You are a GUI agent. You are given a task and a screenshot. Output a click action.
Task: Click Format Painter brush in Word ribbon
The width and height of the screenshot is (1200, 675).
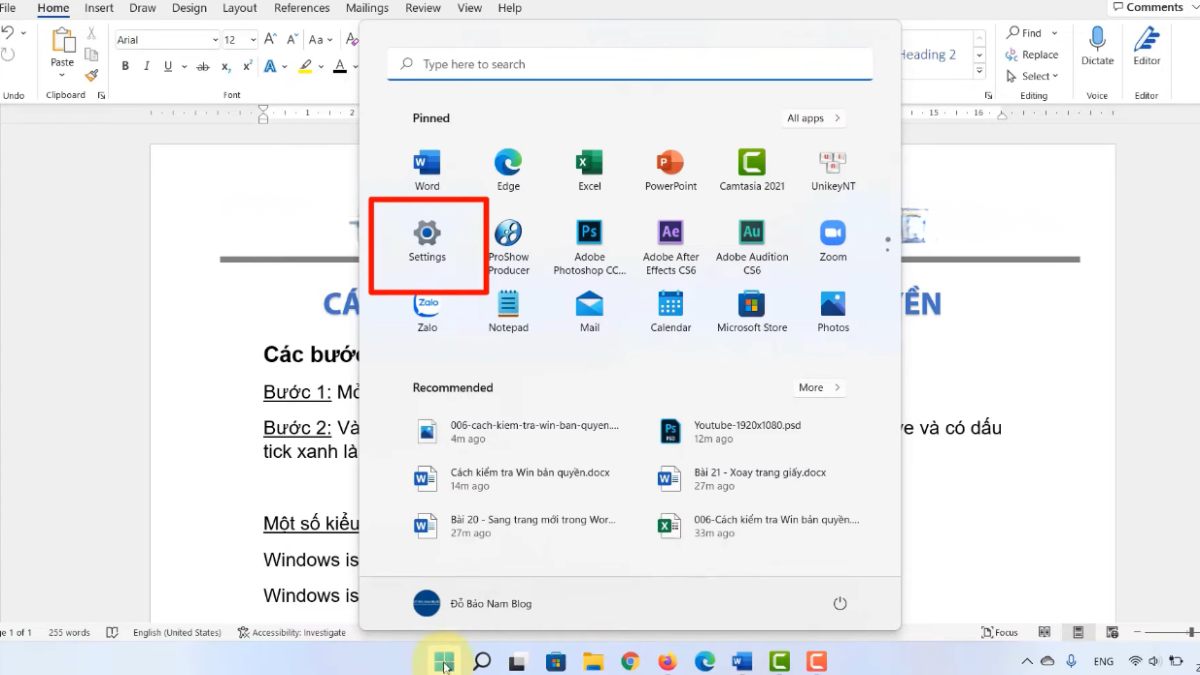(92, 74)
